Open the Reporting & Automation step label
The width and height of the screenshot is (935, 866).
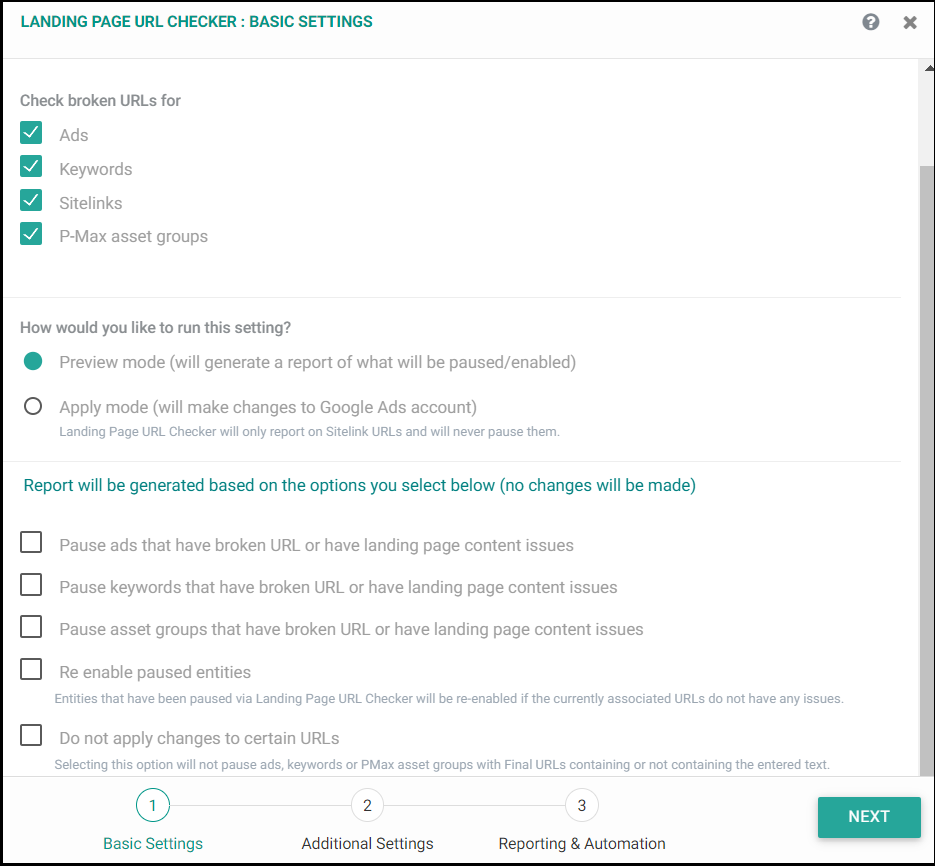point(582,843)
